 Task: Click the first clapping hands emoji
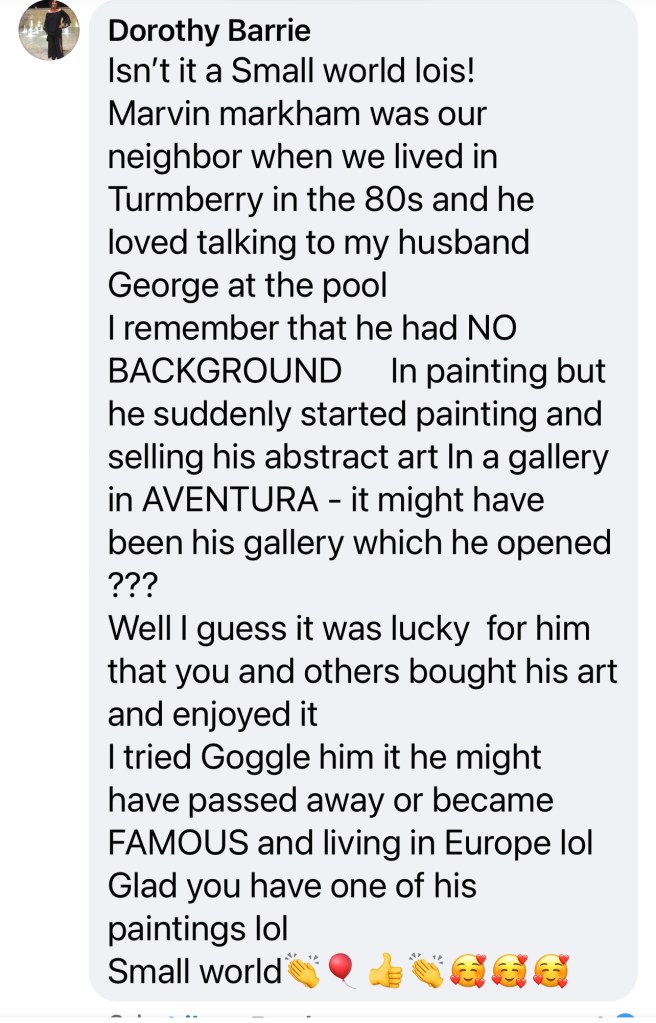(302, 970)
